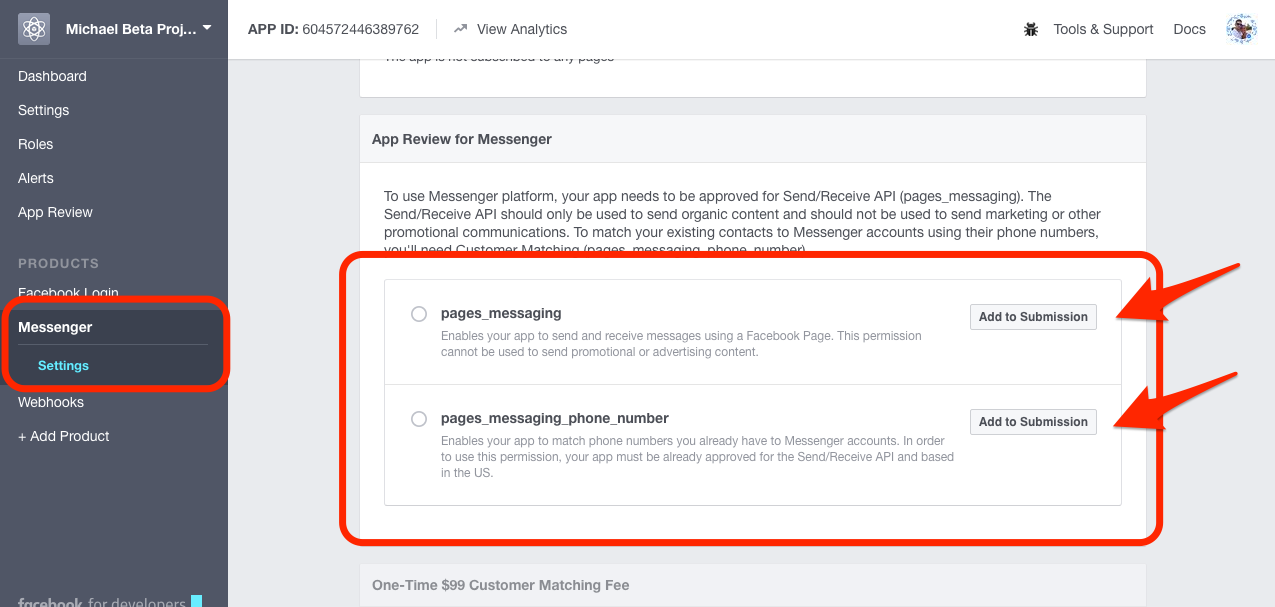Click the pages_messaging_phone_number permission title
Image resolution: width=1275 pixels, height=607 pixels.
tap(555, 418)
